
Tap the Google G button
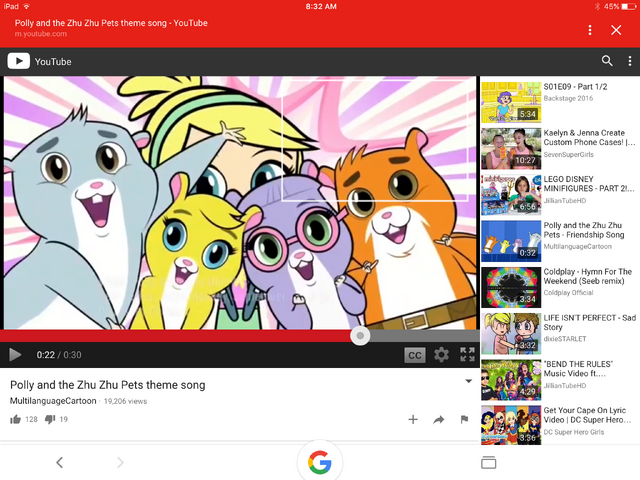tap(320, 462)
